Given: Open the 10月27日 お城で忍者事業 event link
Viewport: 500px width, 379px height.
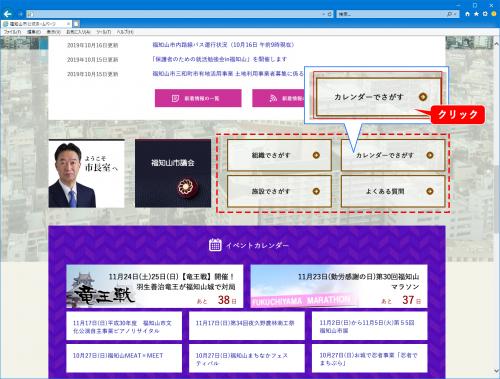Looking at the screenshot, I should point(369,358).
